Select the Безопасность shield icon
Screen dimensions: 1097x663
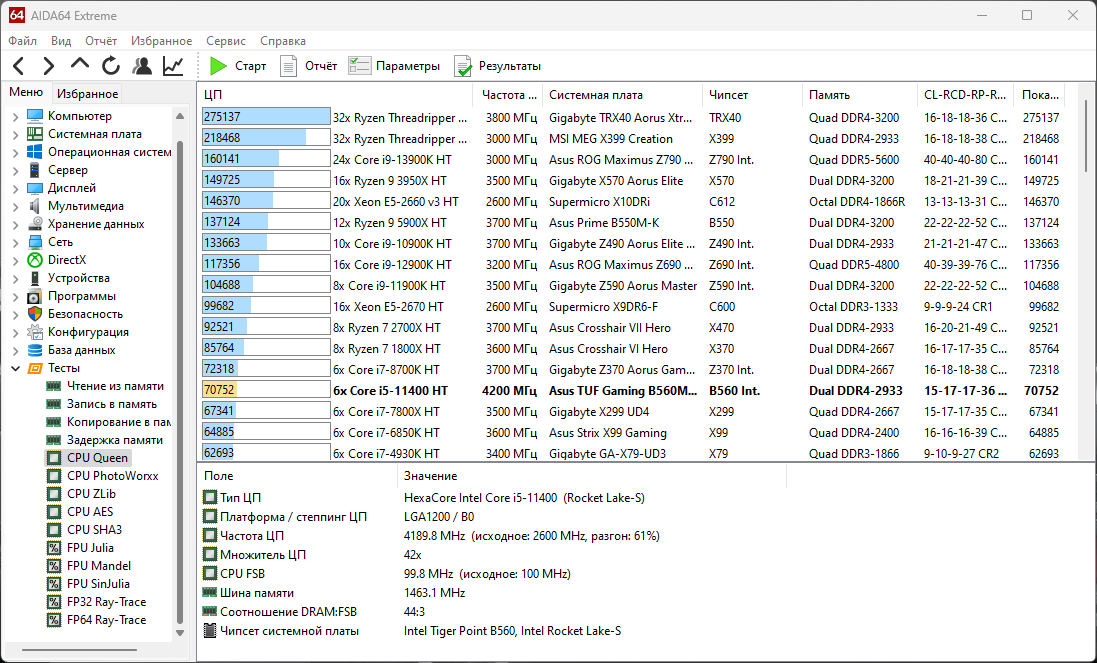(34, 314)
